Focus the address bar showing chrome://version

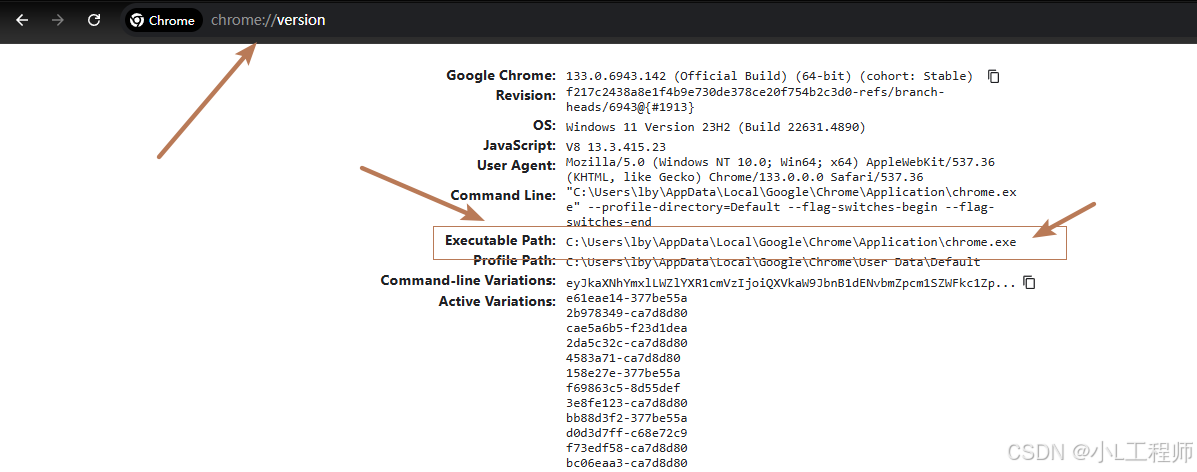(x=268, y=21)
